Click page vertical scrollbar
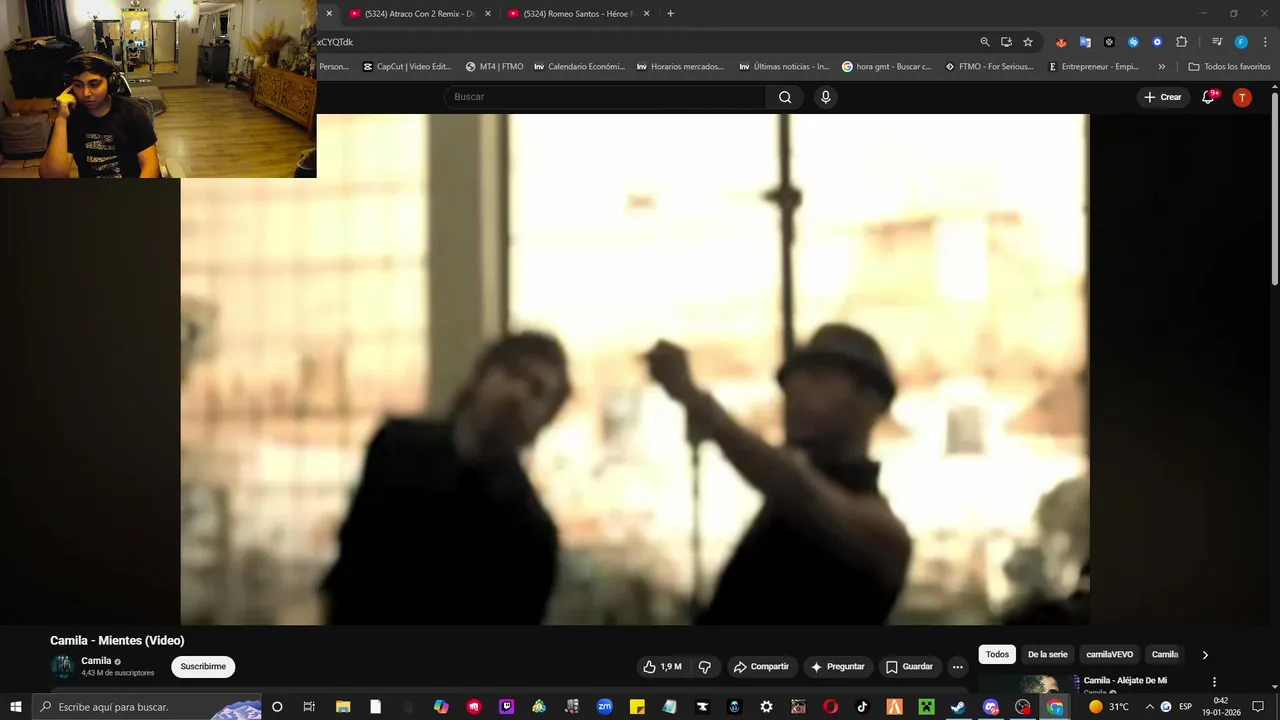This screenshot has width=1280, height=720. coord(1275,188)
